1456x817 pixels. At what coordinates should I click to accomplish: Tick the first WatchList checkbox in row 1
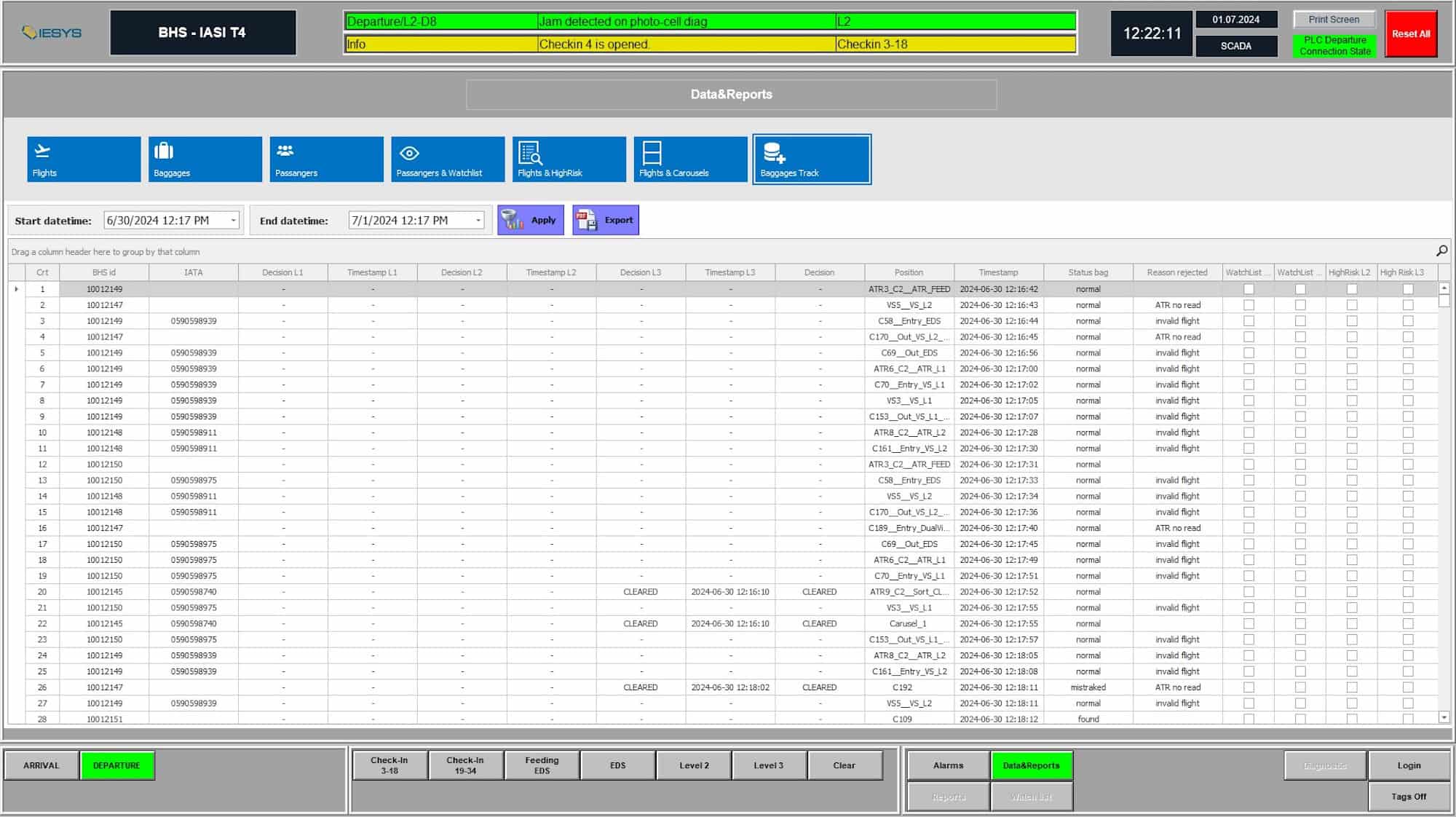tap(1249, 289)
